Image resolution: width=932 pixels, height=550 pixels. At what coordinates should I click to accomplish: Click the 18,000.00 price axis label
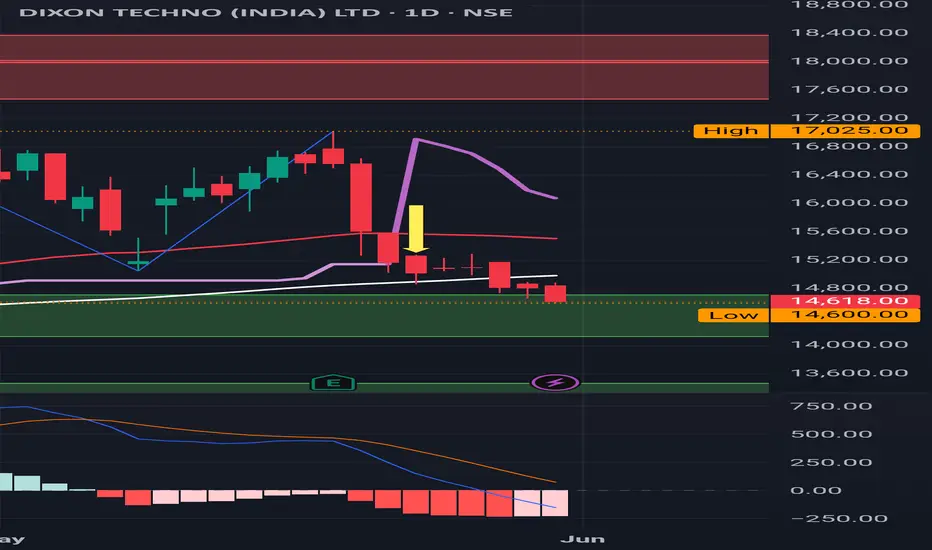(850, 61)
